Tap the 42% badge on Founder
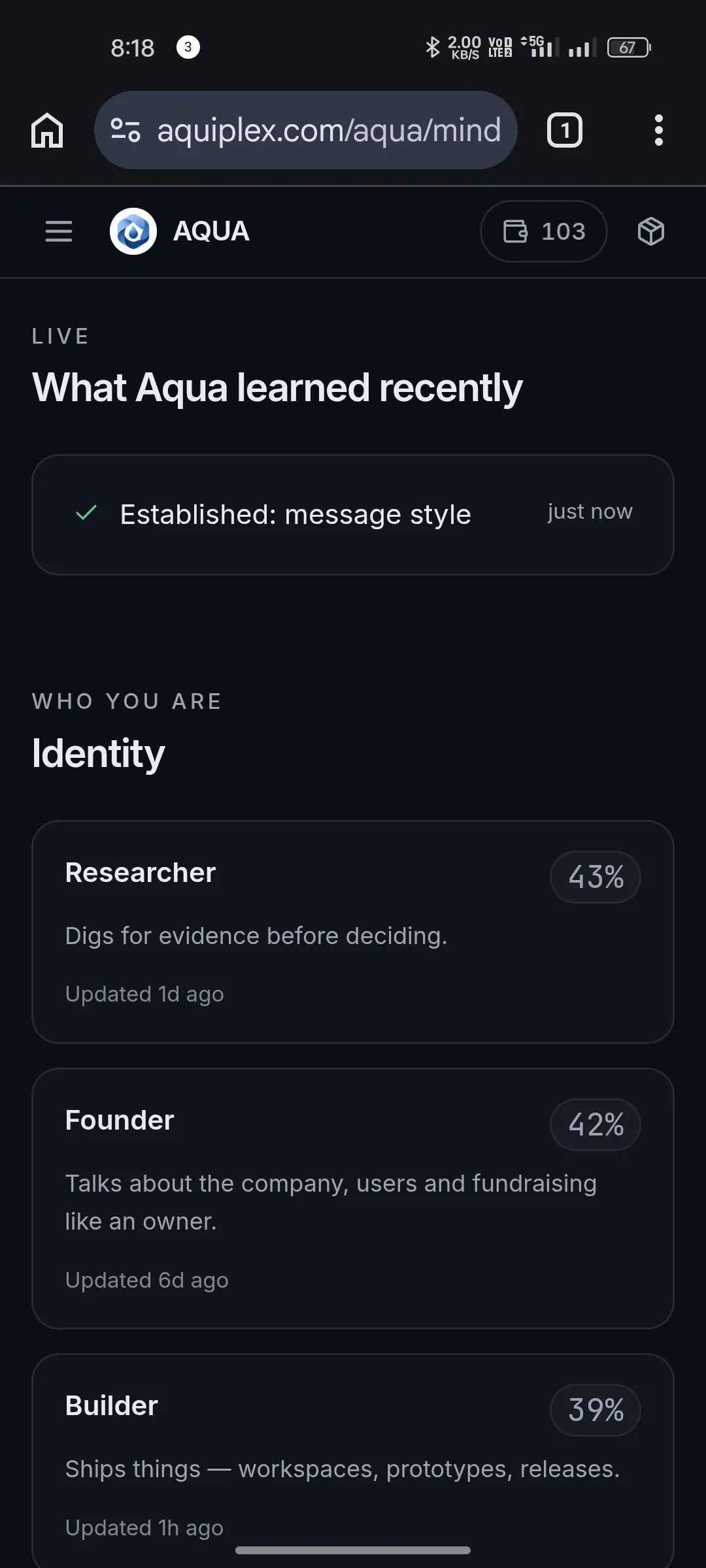This screenshot has height=1568, width=706. [596, 1124]
